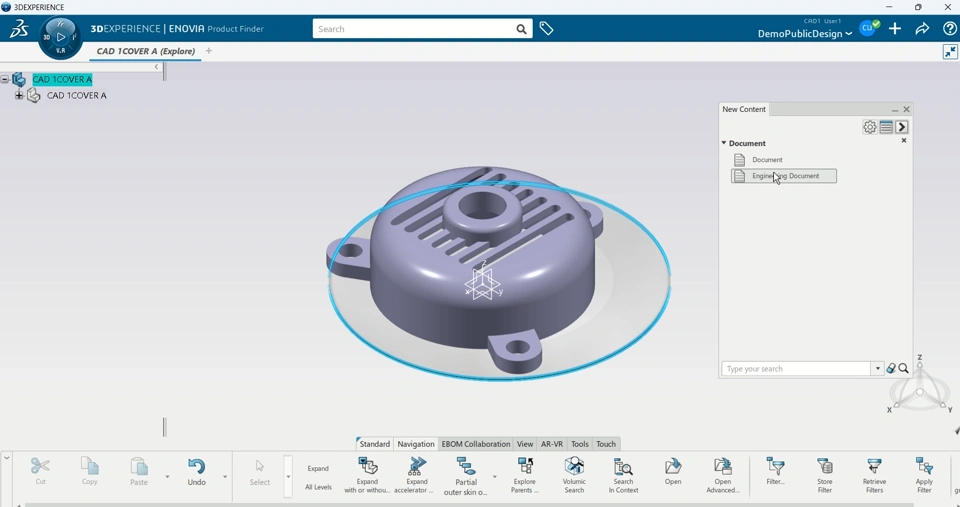Switch to the Touch tab
Image resolution: width=960 pixels, height=507 pixels.
pyautogui.click(x=606, y=444)
